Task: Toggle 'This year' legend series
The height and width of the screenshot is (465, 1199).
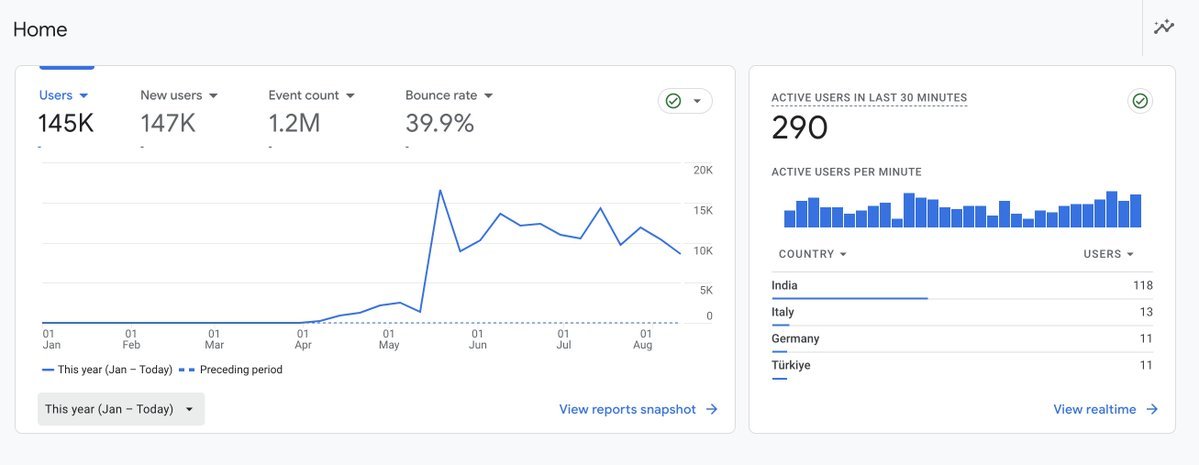Action: 107,370
